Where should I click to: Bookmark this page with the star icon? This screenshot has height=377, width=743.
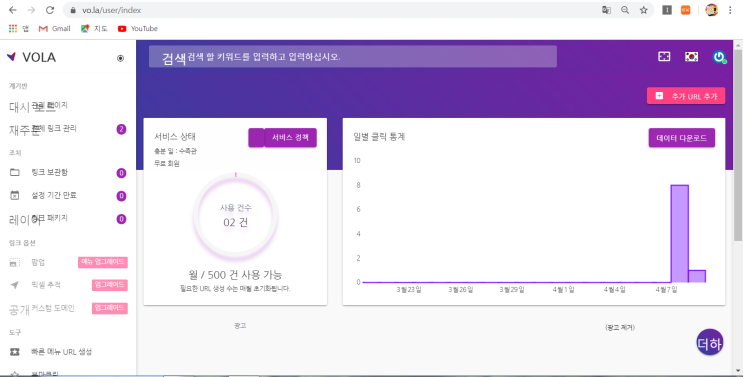643,10
